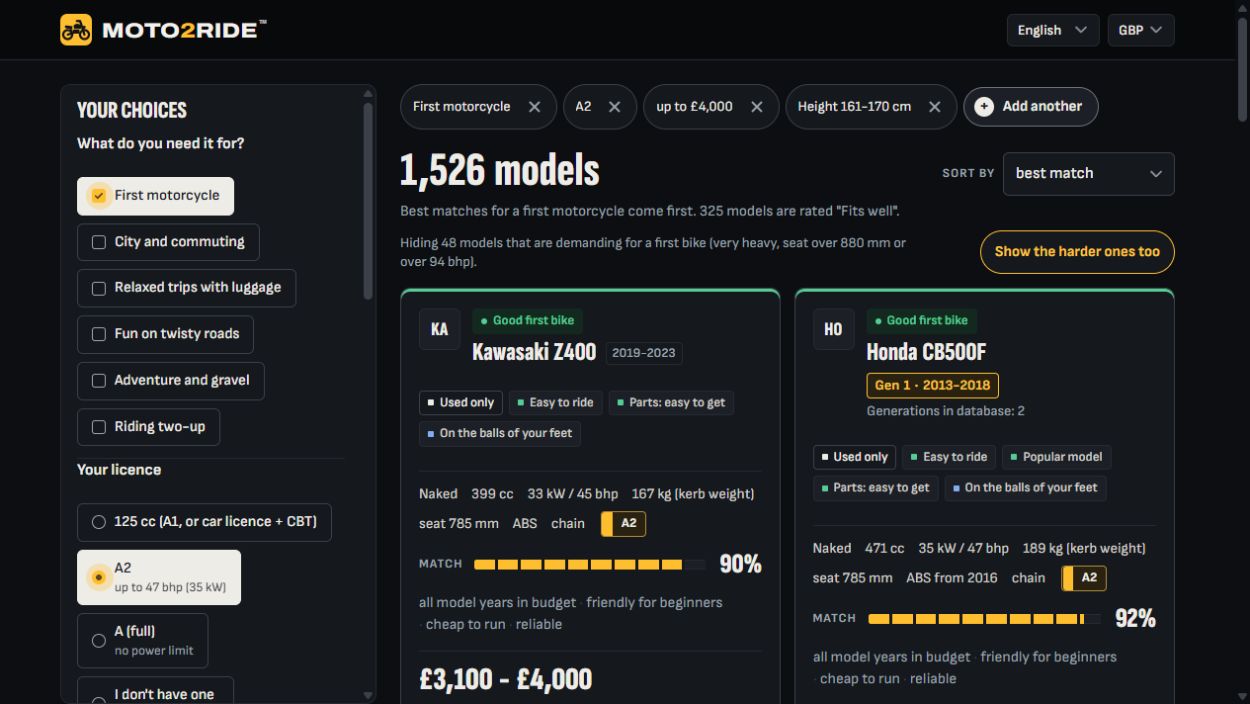Click Used only tag on Kawasaki Z400
Viewport: 1250px width, 704px height.
click(460, 403)
